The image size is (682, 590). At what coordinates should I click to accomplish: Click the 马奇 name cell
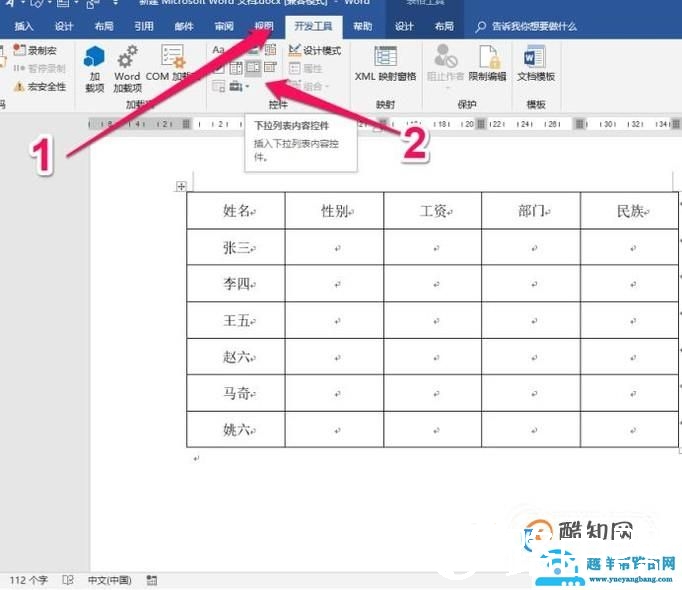(236, 393)
